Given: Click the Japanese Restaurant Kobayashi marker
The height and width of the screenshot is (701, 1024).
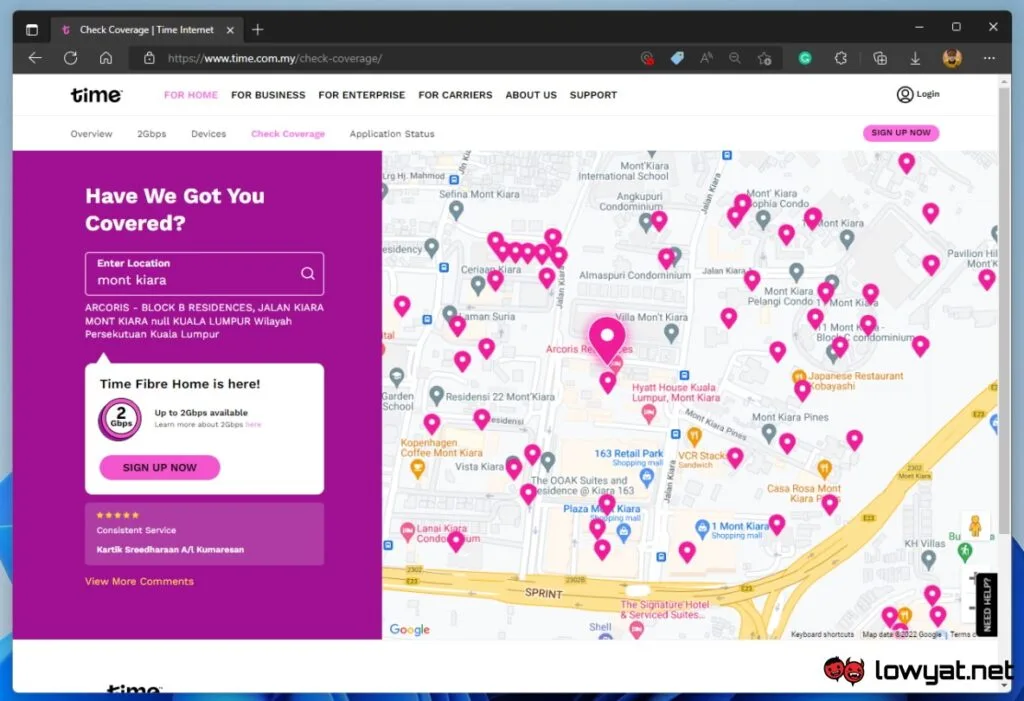Looking at the screenshot, I should click(798, 377).
